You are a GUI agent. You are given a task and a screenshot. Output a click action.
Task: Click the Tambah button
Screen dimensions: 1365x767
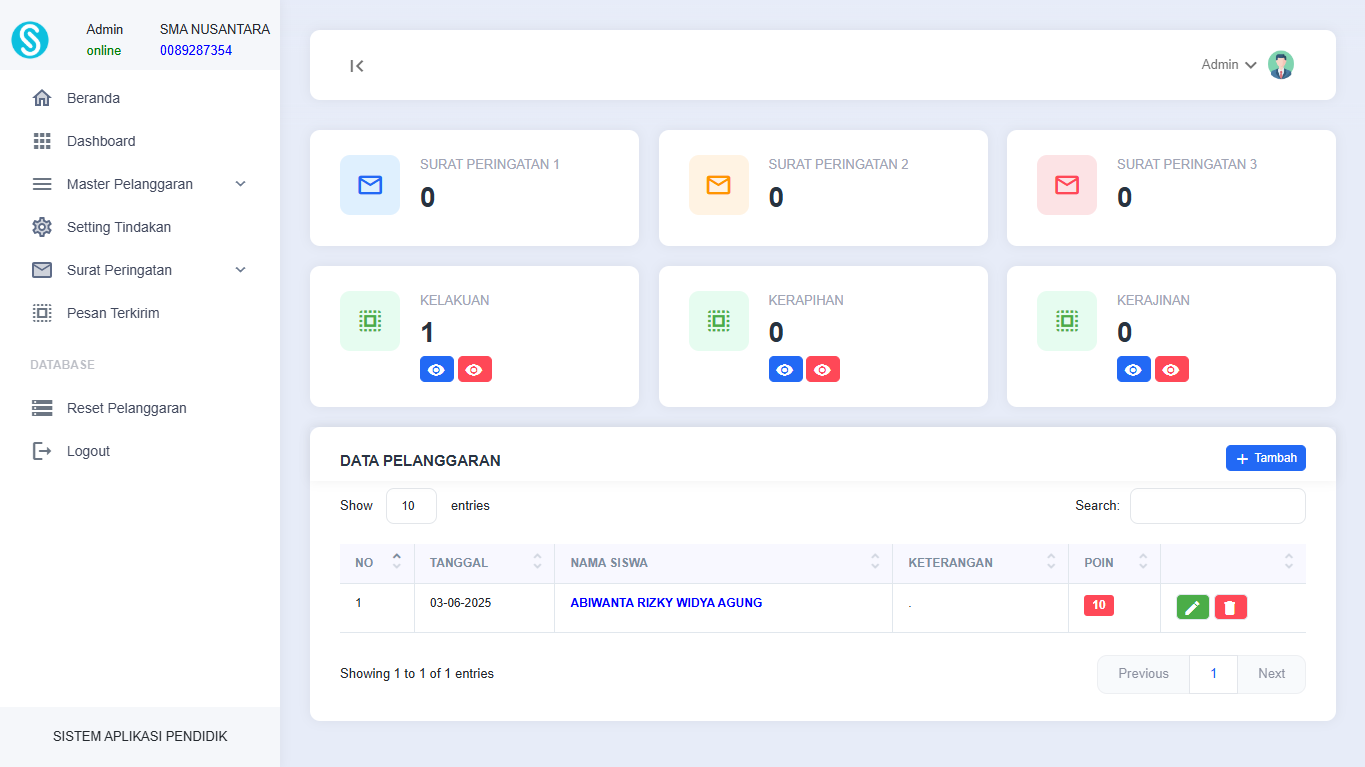tap(1265, 458)
